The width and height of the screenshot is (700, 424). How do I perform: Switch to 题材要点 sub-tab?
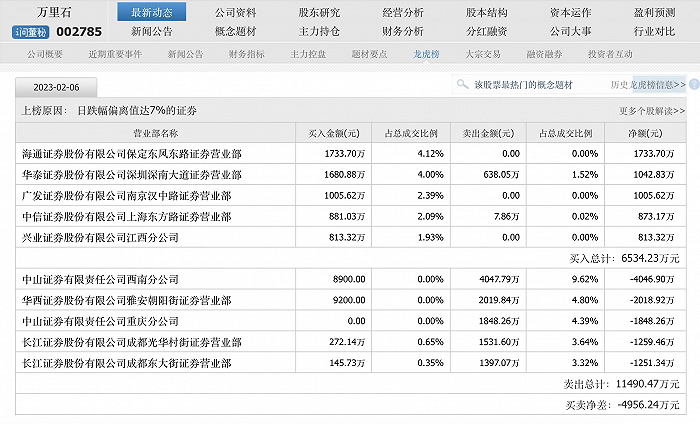tap(369, 54)
